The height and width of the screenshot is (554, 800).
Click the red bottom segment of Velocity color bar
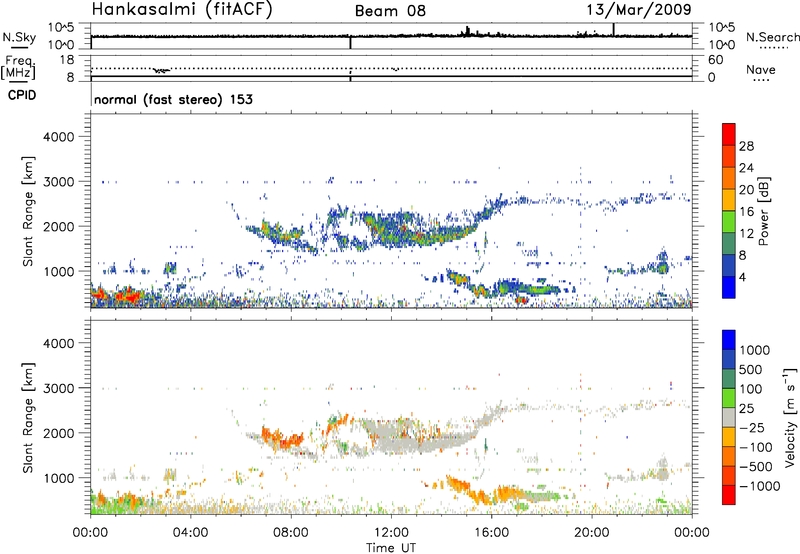tap(729, 495)
